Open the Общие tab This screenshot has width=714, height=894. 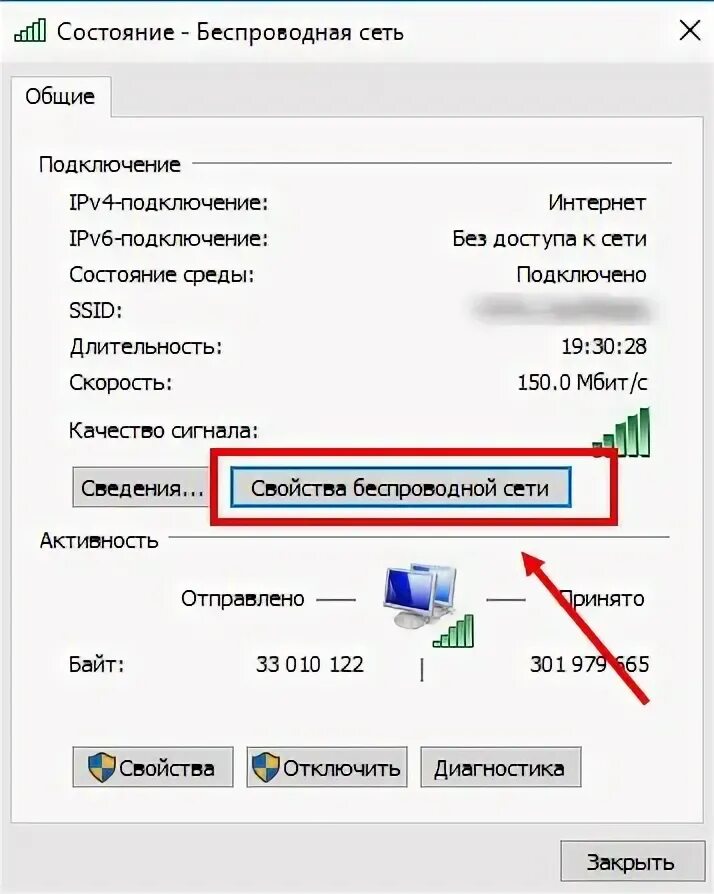pyautogui.click(x=60, y=96)
